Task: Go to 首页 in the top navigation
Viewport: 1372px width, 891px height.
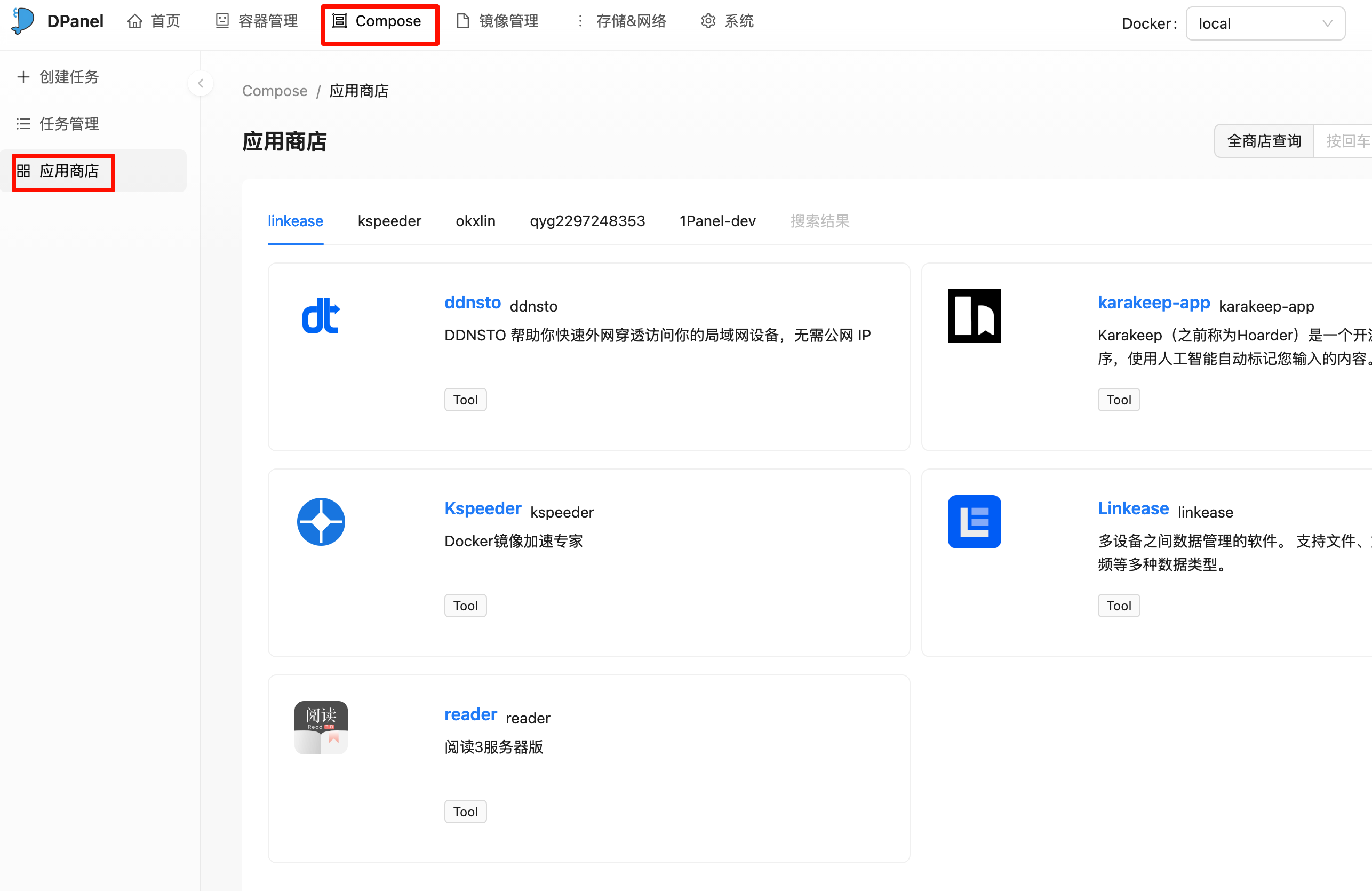Action: pyautogui.click(x=154, y=21)
